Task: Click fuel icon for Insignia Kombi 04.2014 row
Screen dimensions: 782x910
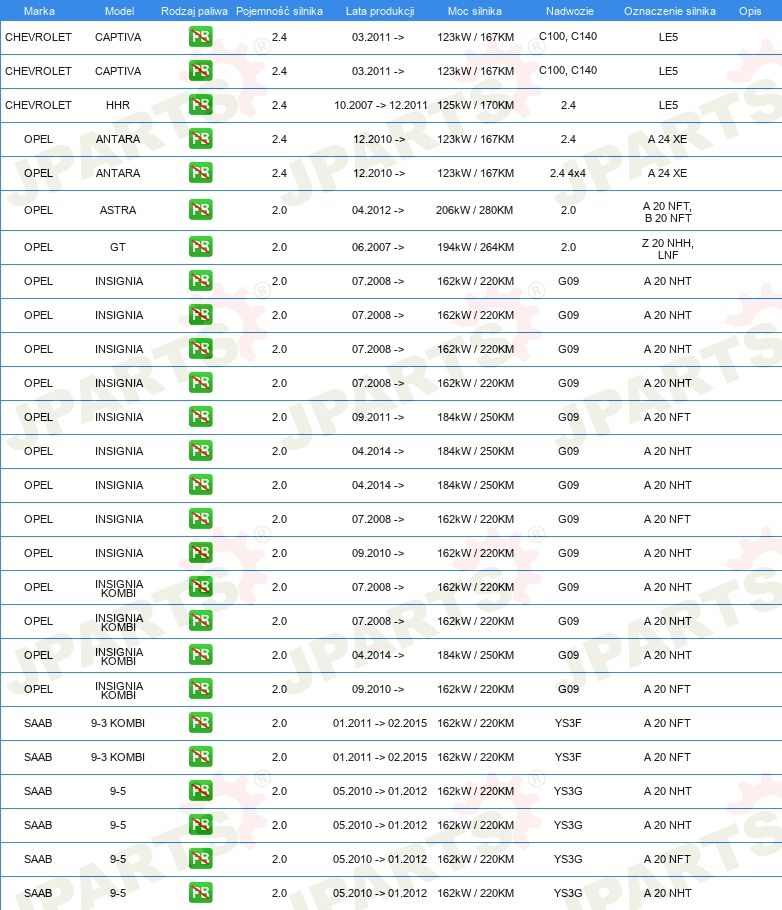Action: 200,655
